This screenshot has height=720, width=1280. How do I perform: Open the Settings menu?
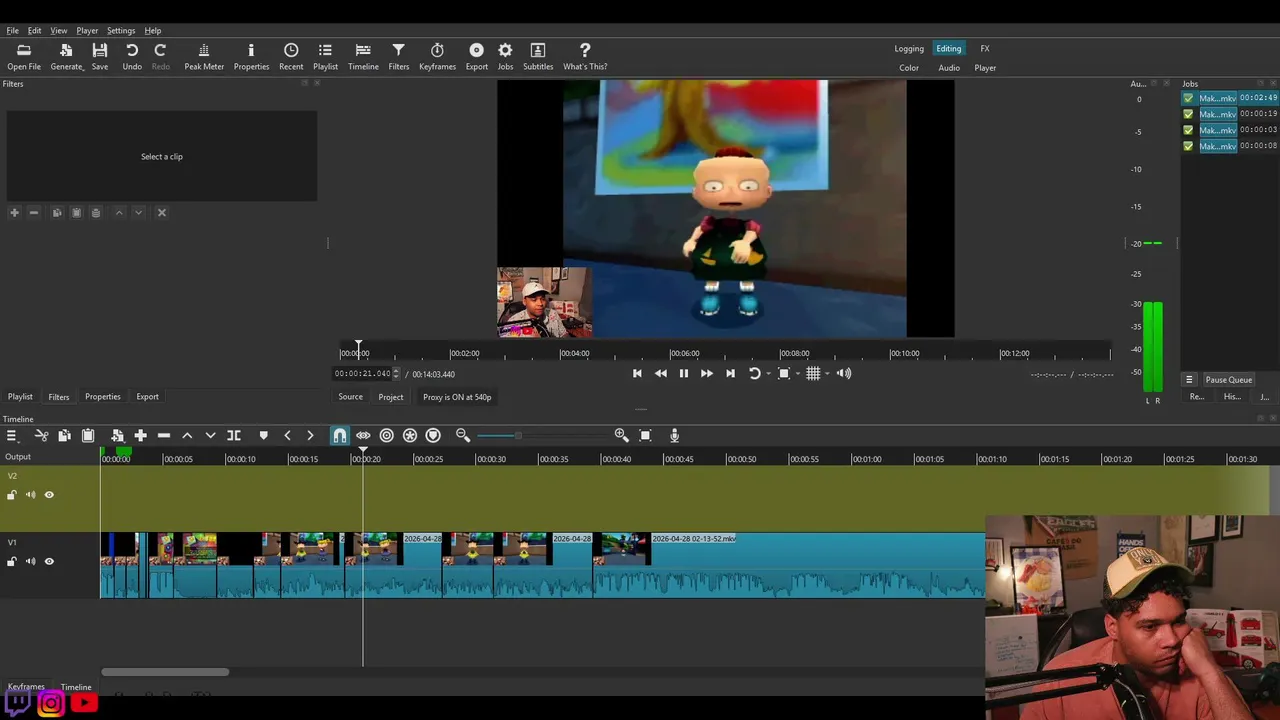(x=120, y=30)
